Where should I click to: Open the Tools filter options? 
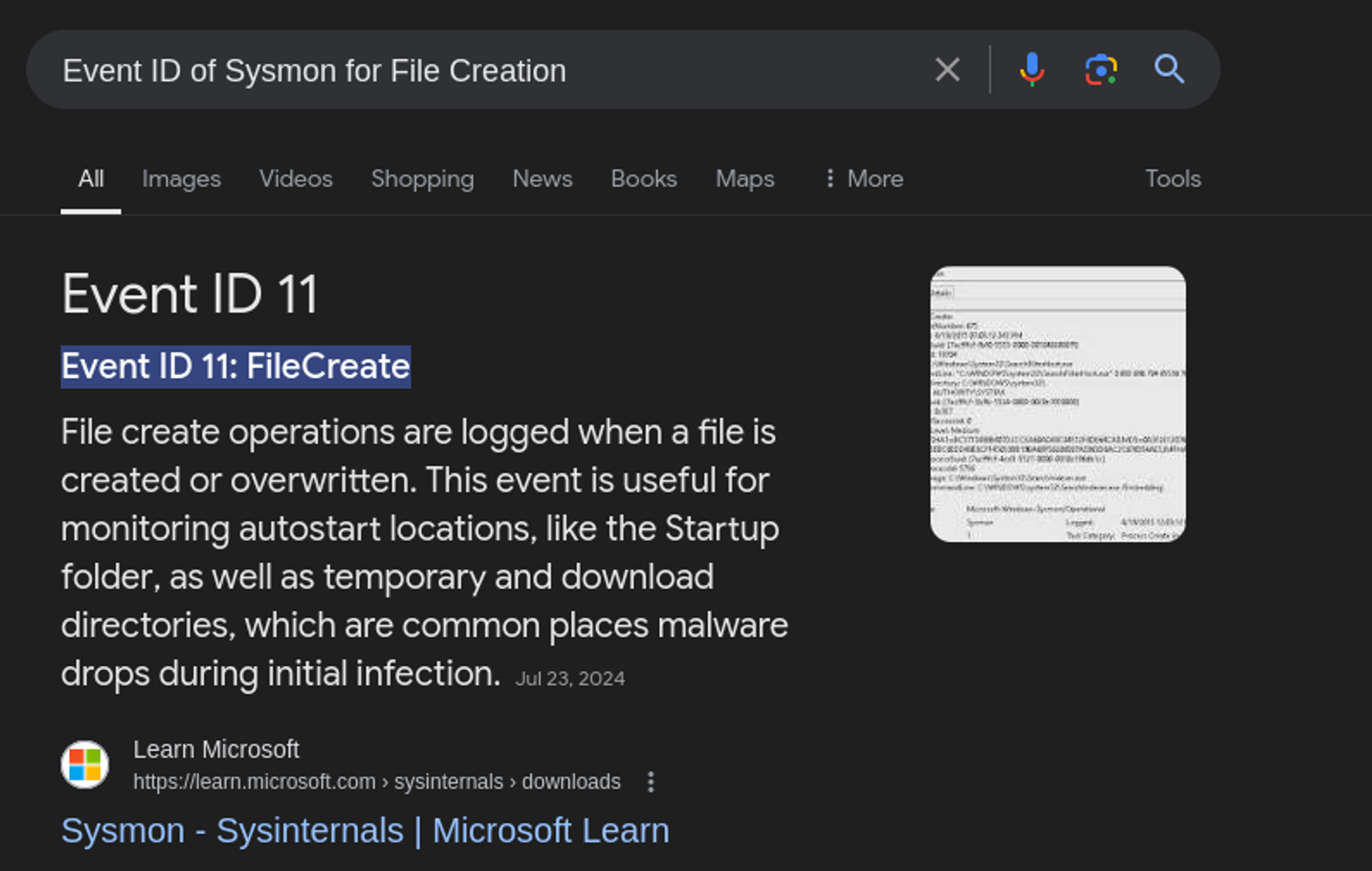click(1172, 179)
